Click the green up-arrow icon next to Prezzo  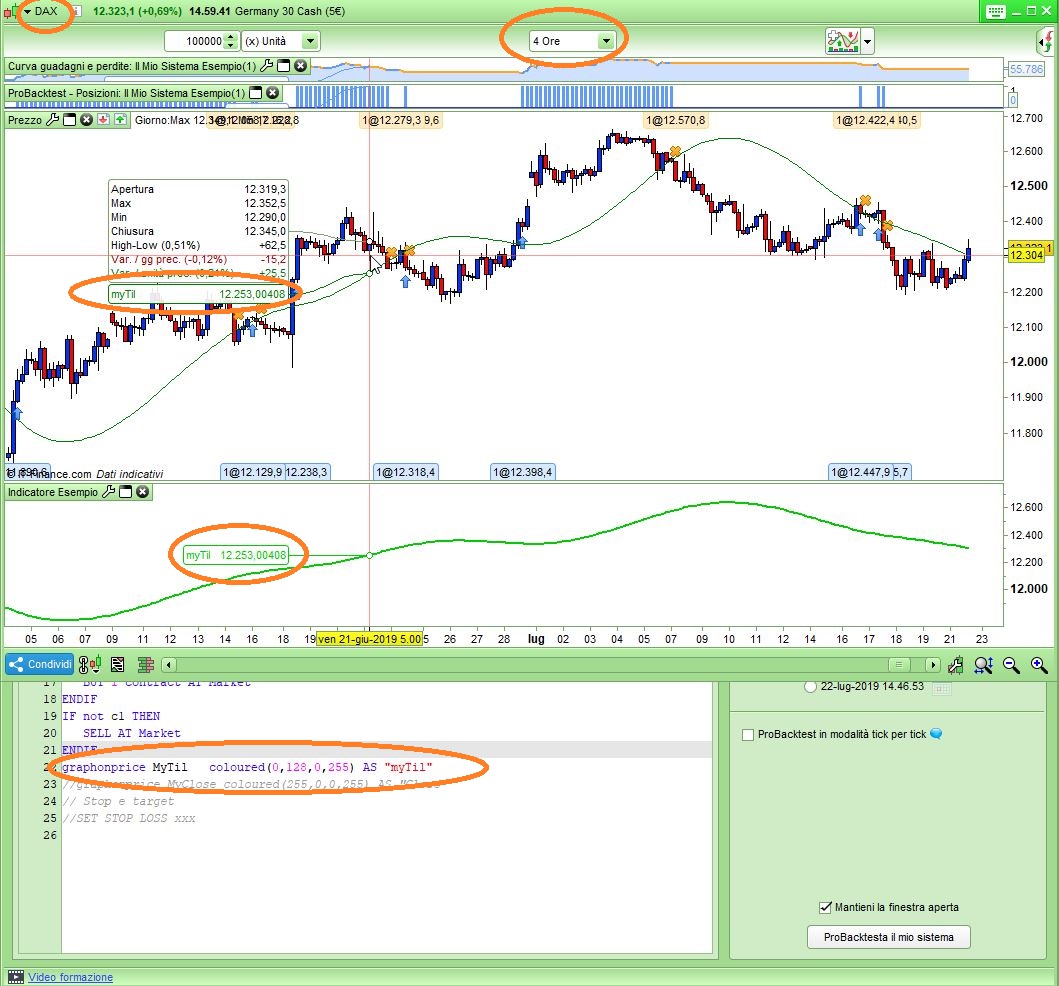point(120,120)
